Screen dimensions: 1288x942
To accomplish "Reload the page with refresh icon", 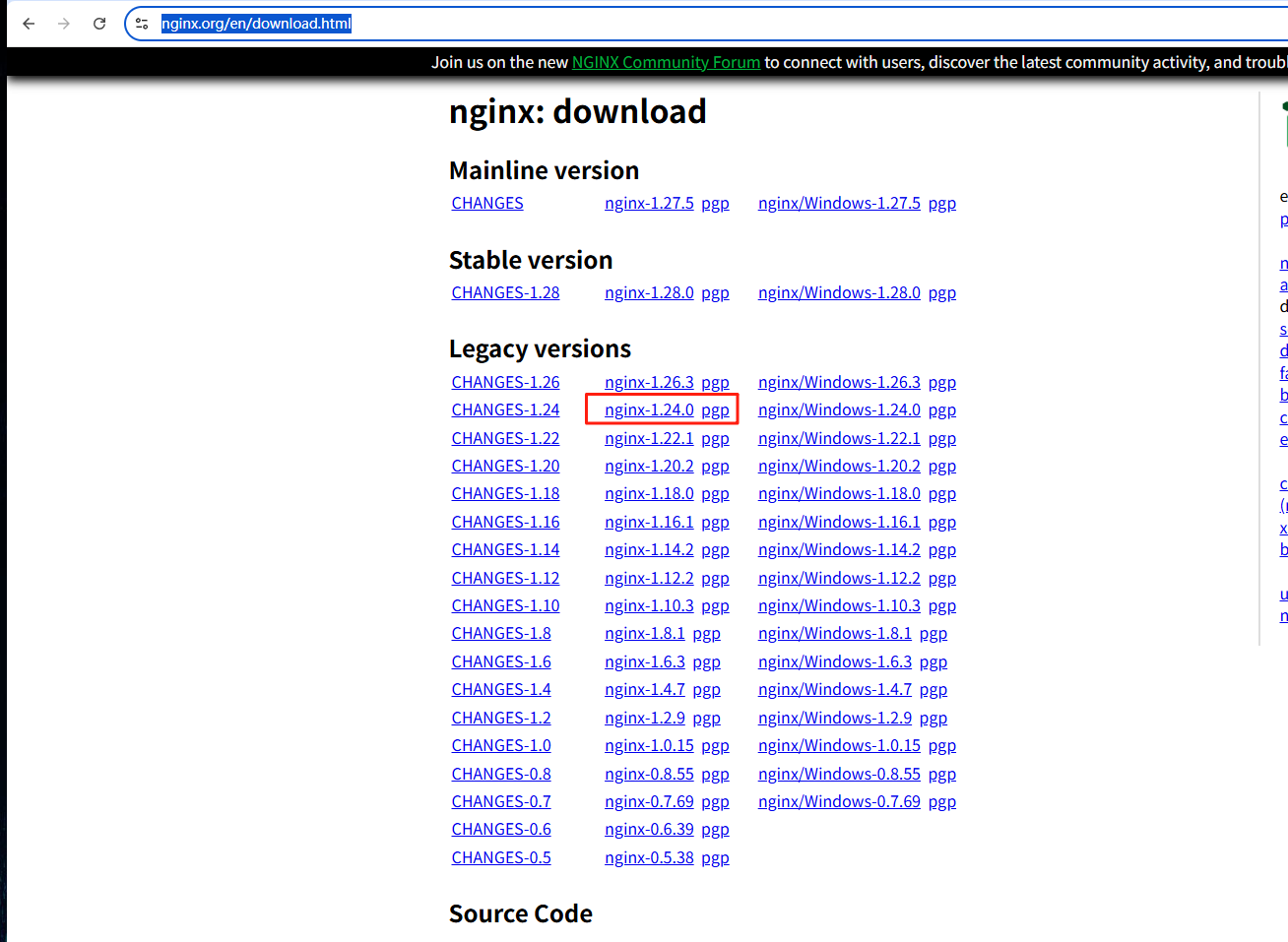I will click(99, 24).
